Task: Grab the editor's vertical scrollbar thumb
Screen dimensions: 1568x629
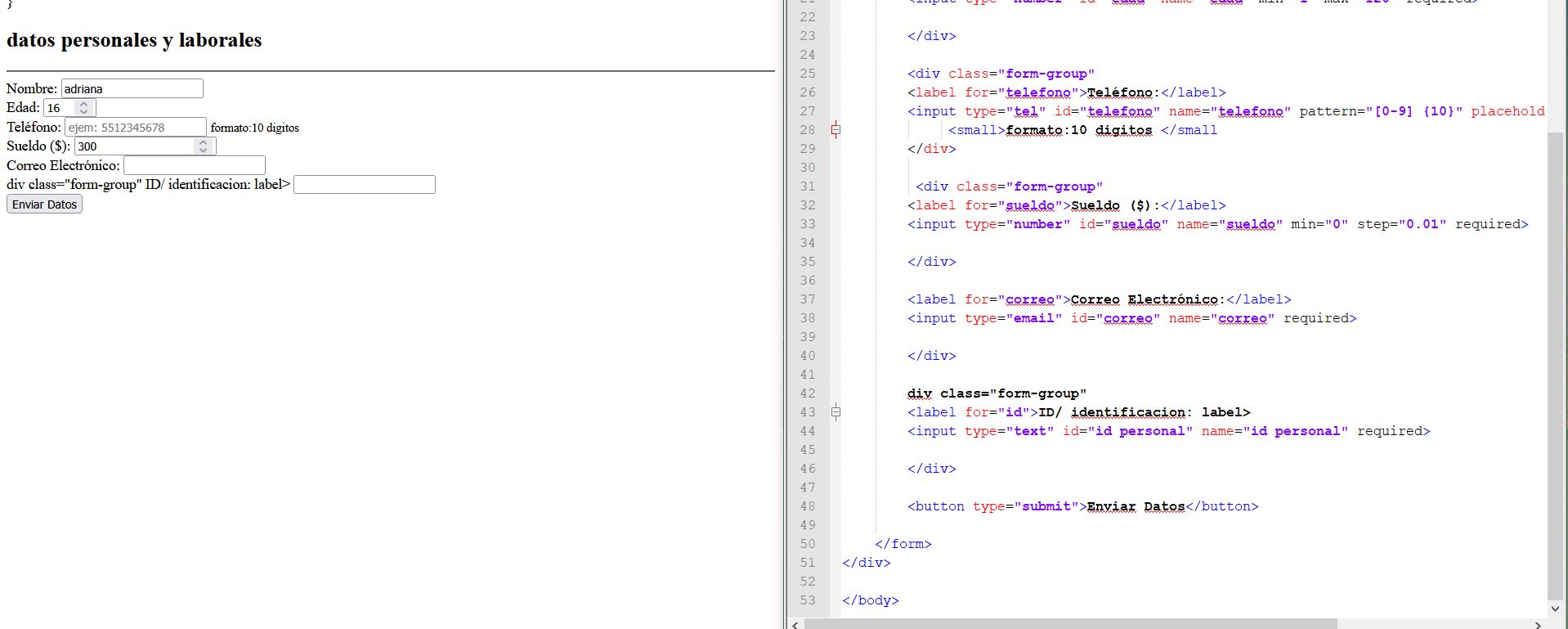Action: click(x=1555, y=360)
